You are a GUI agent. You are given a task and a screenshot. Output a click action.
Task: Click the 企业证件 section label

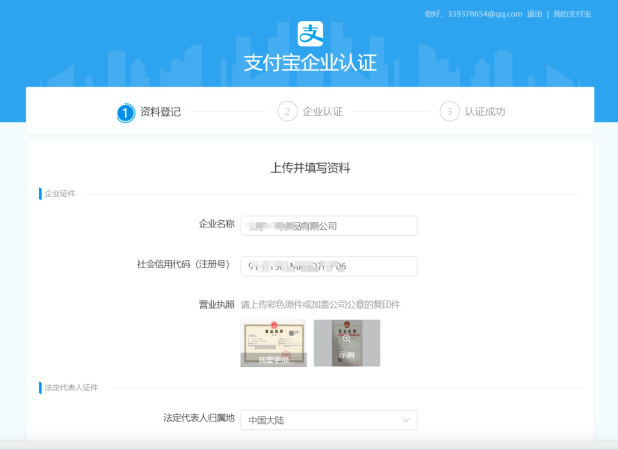click(60, 193)
